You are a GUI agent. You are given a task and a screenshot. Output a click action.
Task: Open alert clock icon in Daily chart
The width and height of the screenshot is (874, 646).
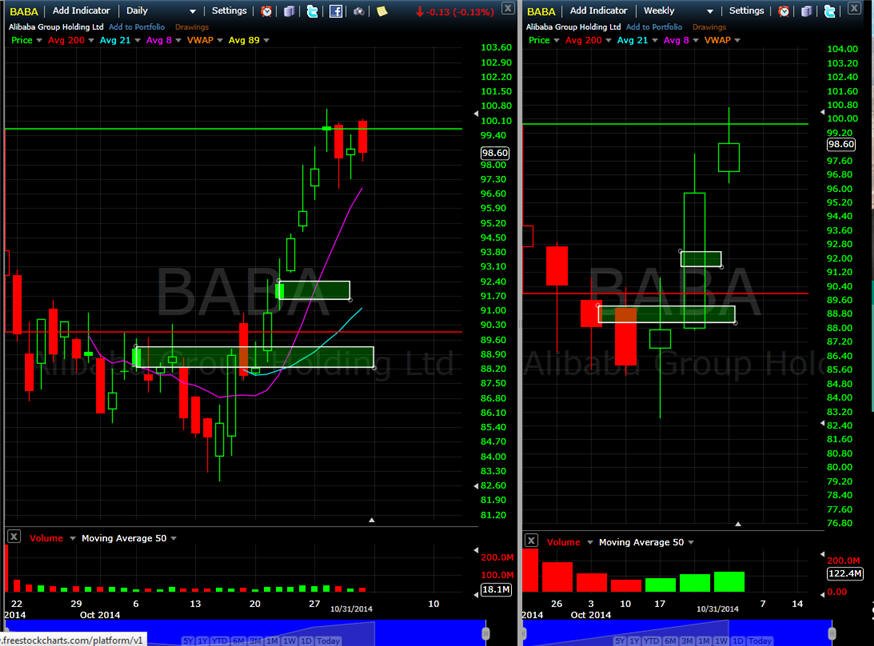click(266, 11)
